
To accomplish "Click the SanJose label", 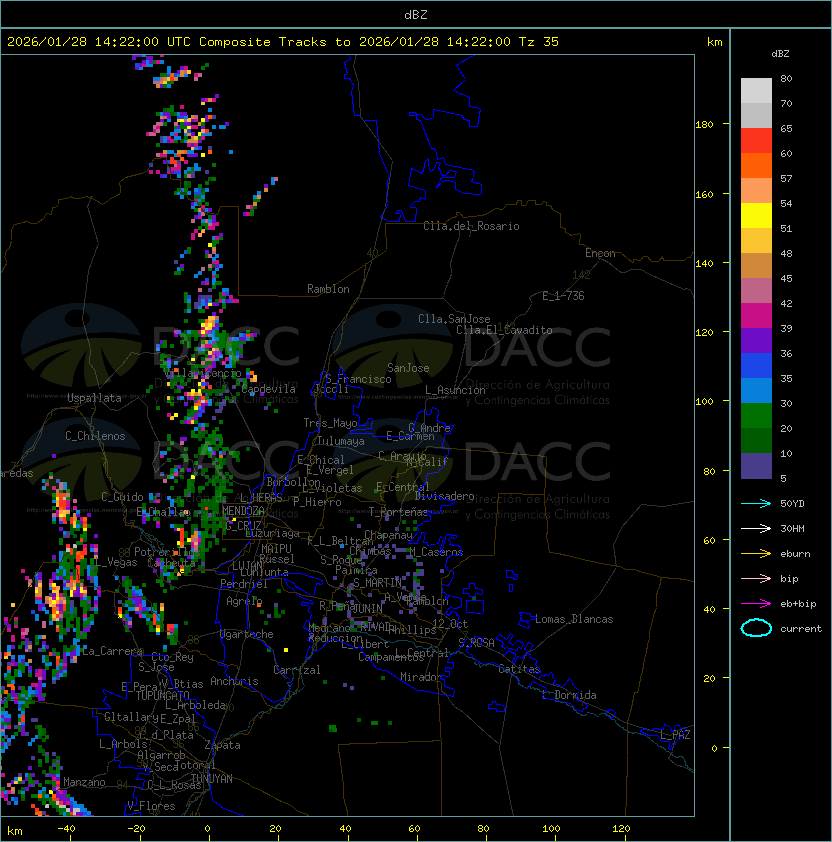I will click(x=408, y=368).
